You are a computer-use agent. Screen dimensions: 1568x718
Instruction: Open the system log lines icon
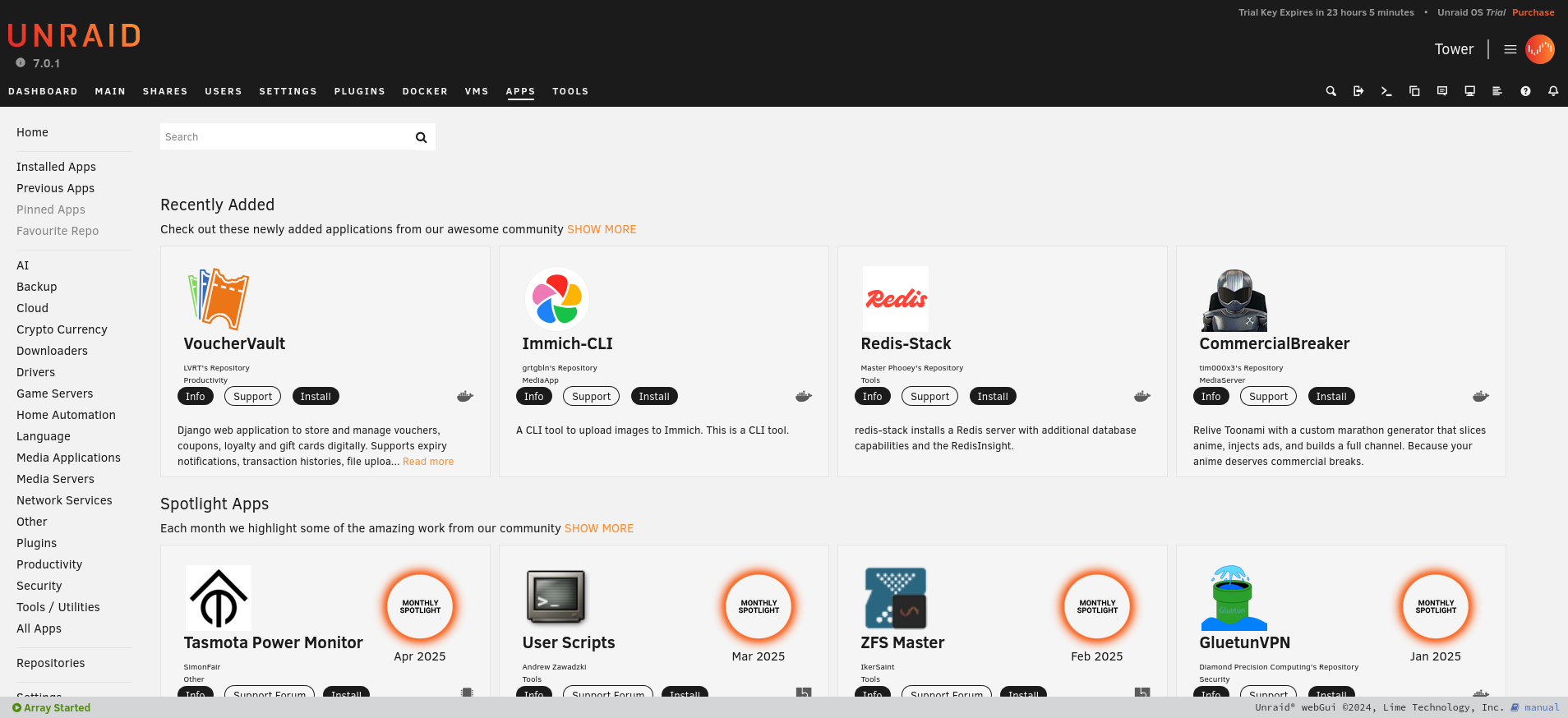[1497, 91]
